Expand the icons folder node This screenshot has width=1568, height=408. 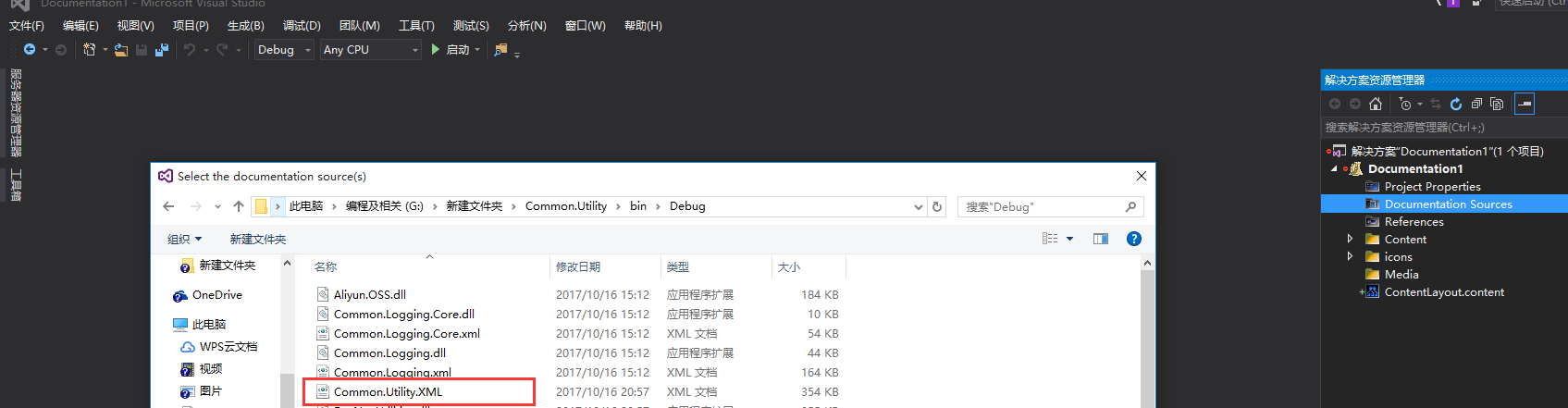[x=1350, y=256]
